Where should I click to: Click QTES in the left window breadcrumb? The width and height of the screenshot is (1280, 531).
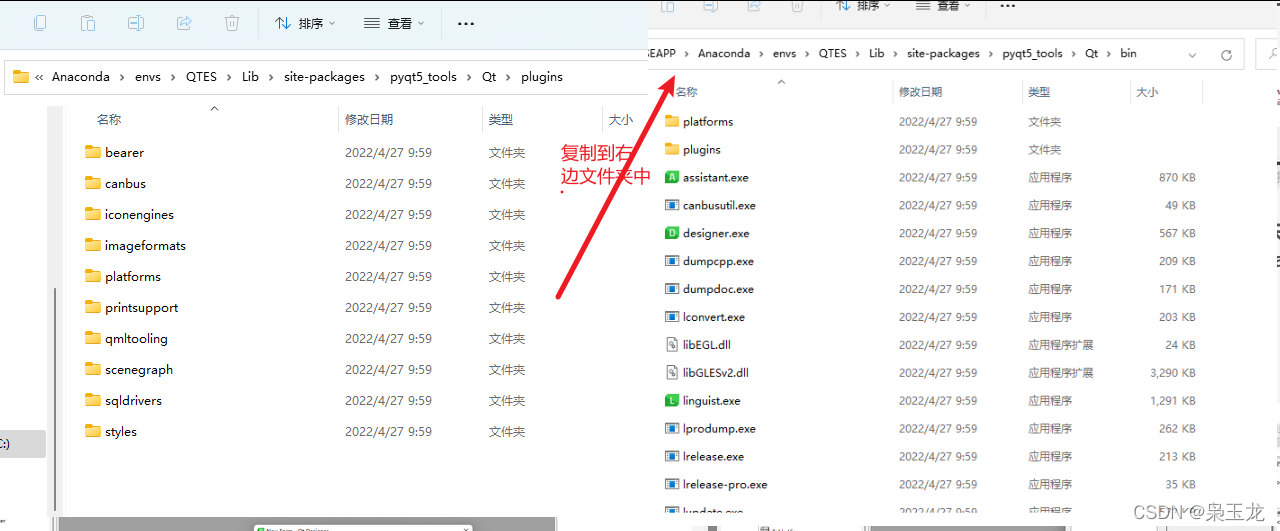pyautogui.click(x=201, y=77)
